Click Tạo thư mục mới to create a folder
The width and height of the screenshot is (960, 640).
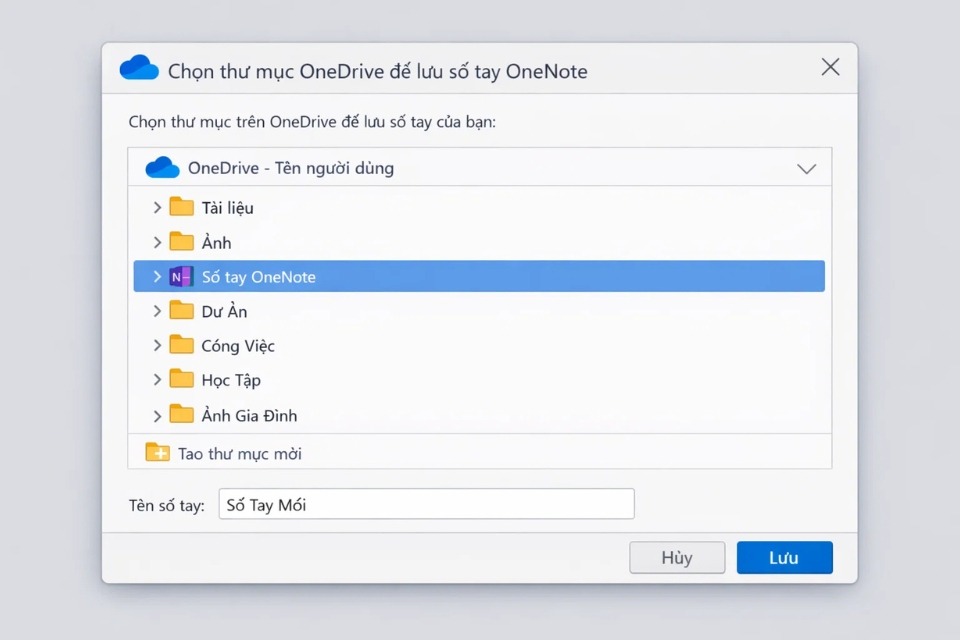pyautogui.click(x=240, y=452)
